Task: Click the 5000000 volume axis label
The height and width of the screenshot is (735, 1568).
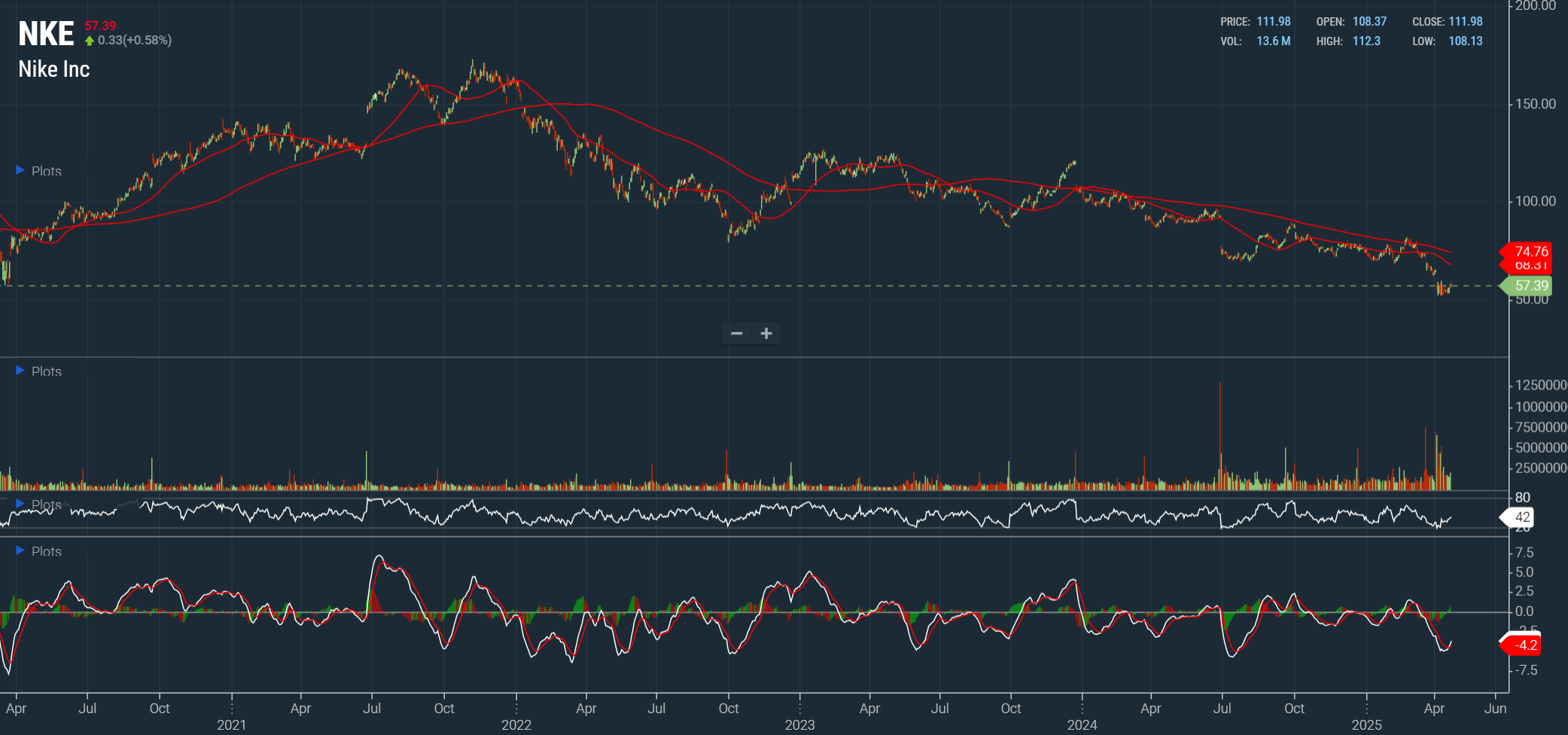Action: click(1541, 448)
